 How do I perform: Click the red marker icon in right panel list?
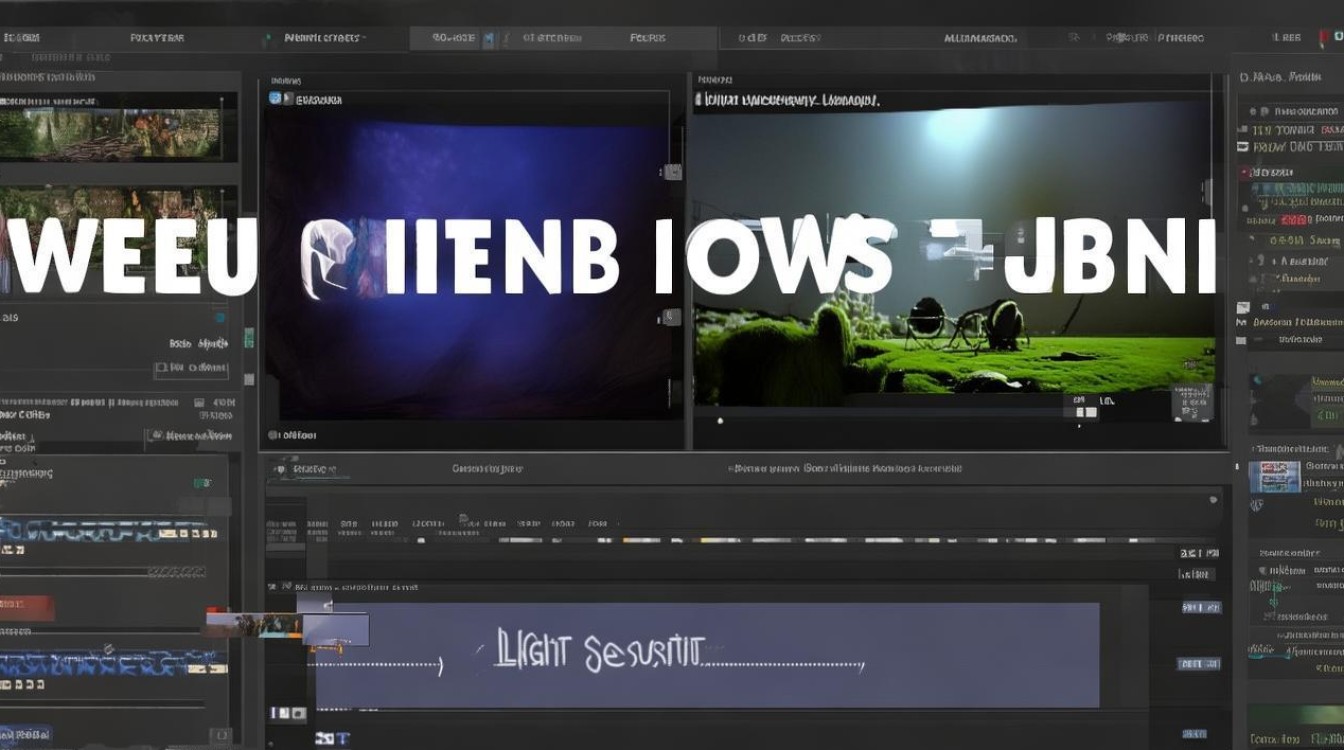click(1246, 173)
